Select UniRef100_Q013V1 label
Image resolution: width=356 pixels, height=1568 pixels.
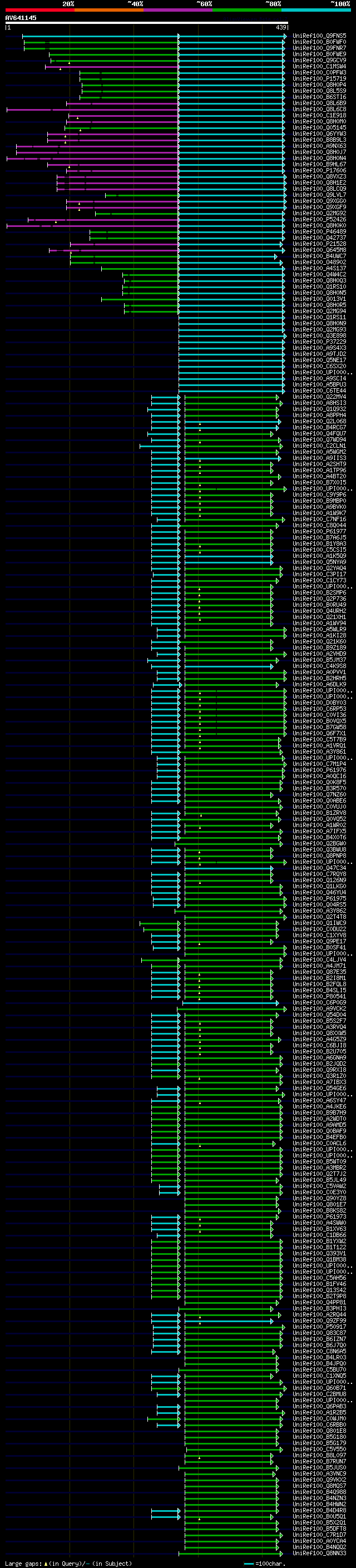click(319, 299)
